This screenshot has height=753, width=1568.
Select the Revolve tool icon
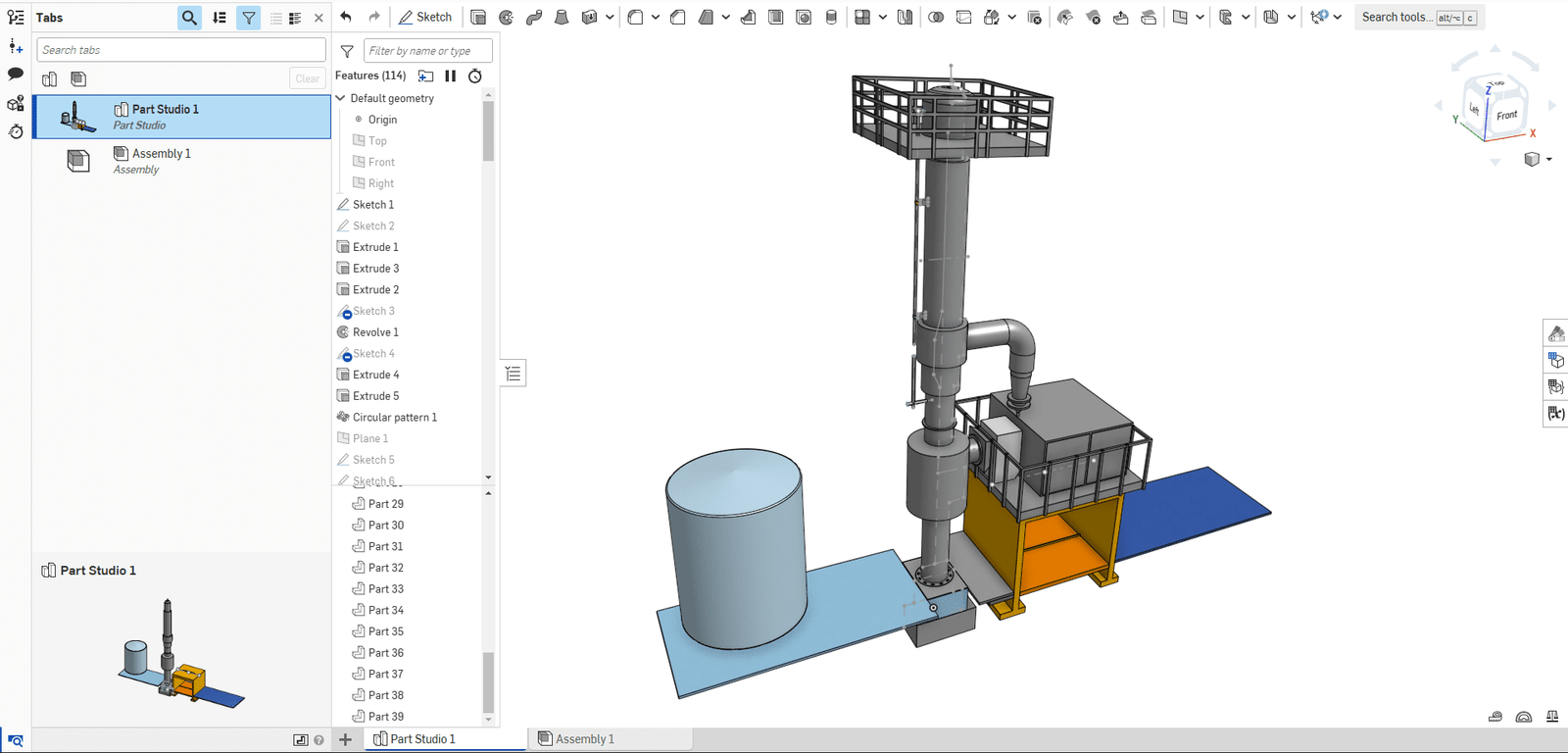506,17
